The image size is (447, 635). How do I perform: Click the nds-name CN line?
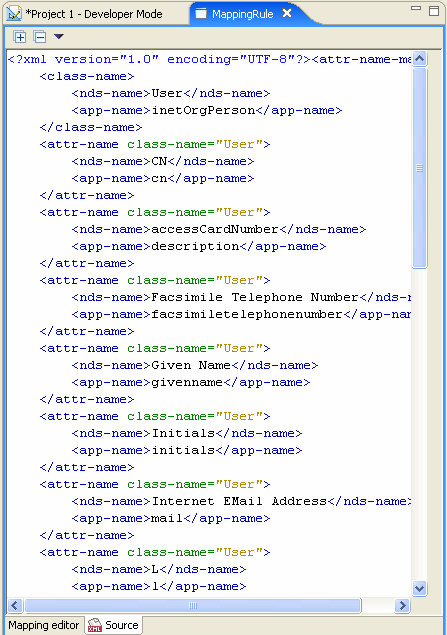click(x=163, y=162)
